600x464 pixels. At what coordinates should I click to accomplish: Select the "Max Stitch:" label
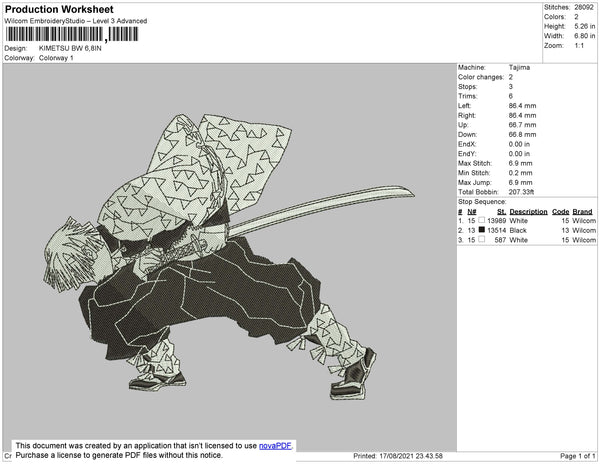474,163
